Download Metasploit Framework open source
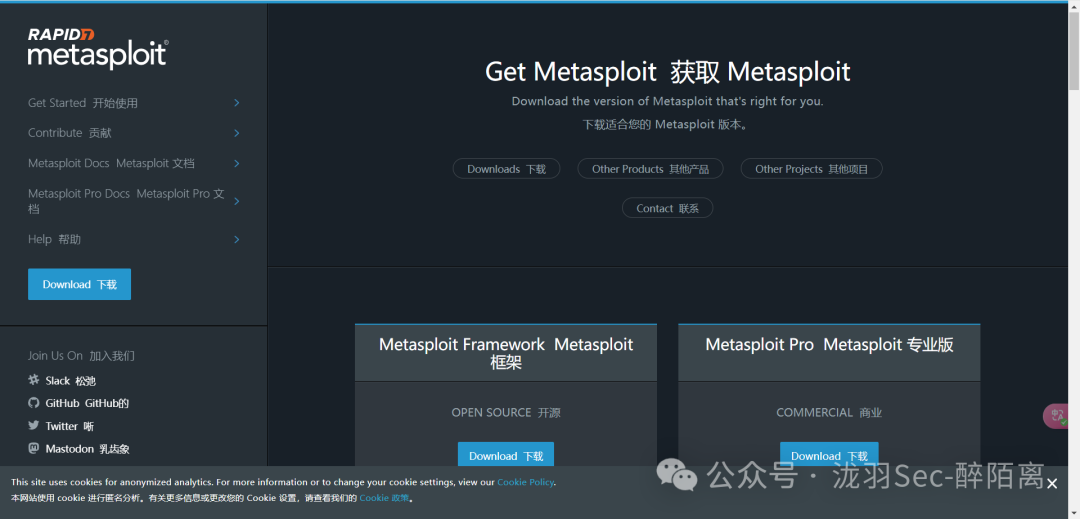The image size is (1080, 519). pyautogui.click(x=506, y=456)
